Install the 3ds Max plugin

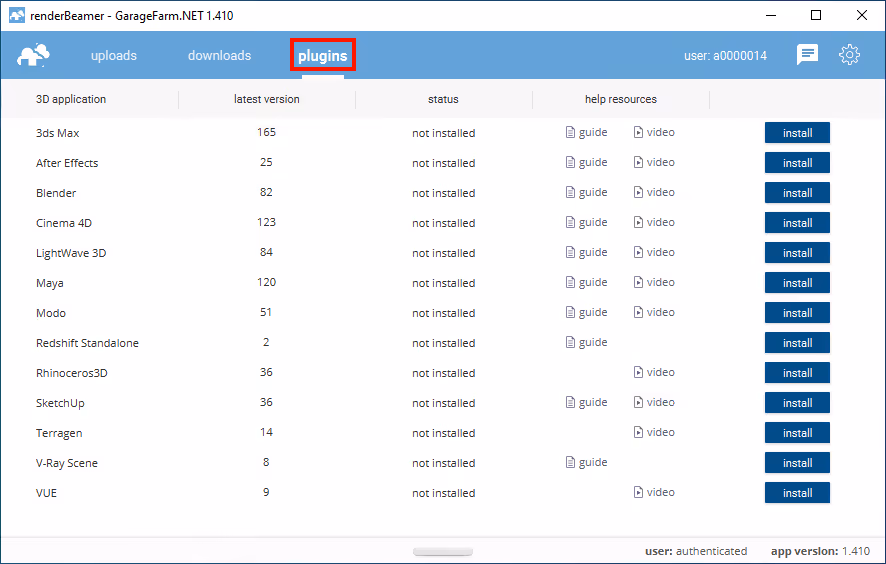click(x=797, y=133)
